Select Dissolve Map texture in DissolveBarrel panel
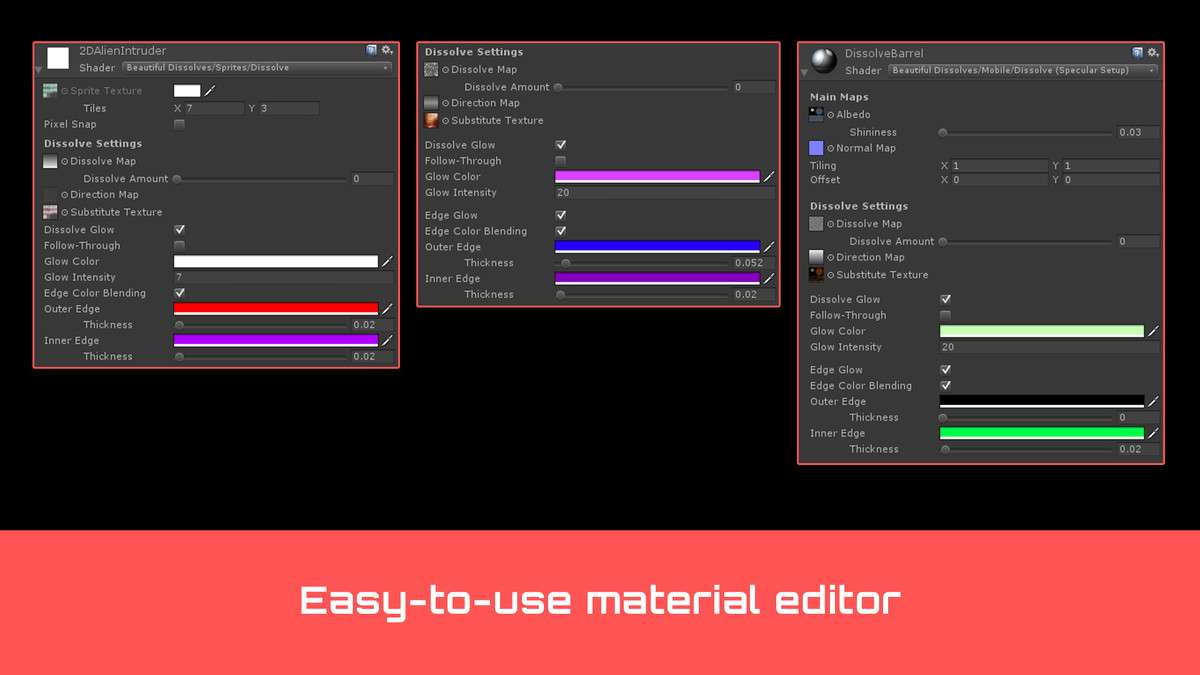The image size is (1200, 675). 816,224
